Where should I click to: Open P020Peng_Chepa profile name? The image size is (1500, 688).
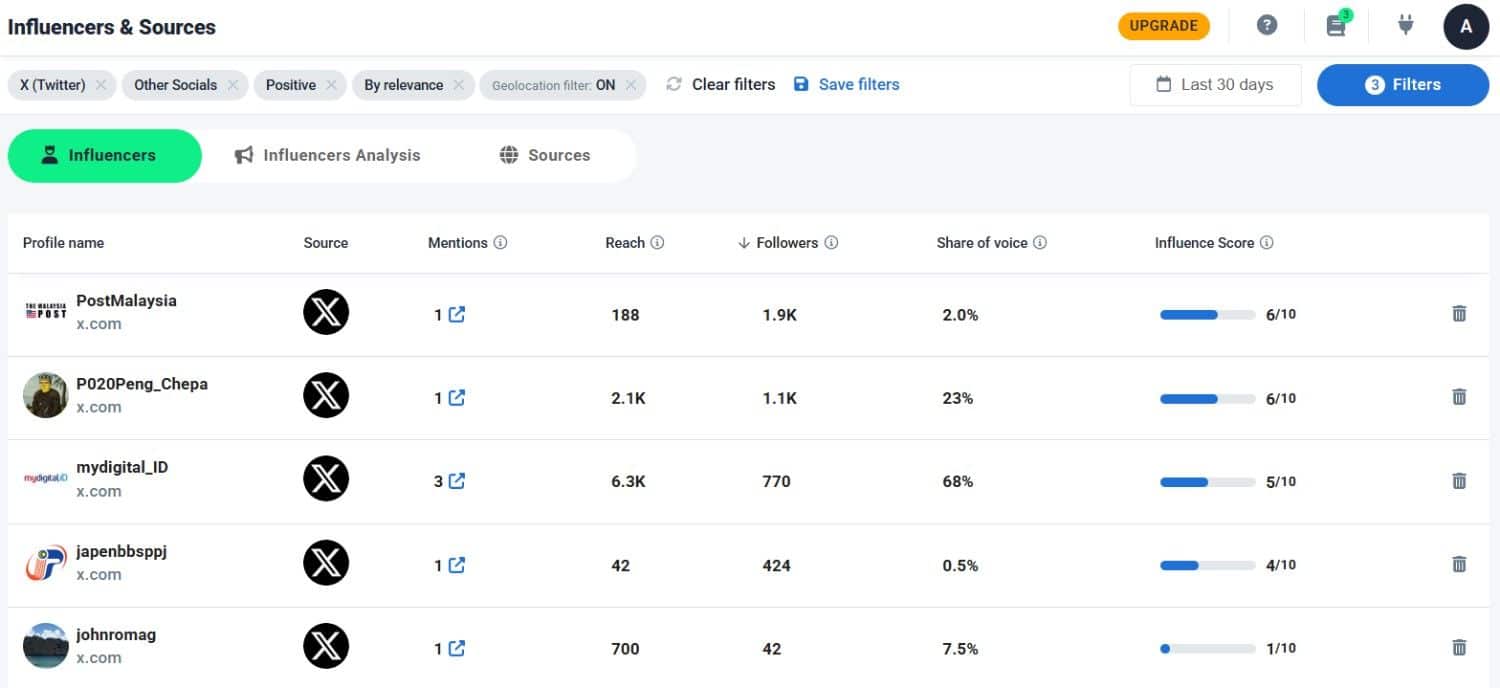tap(142, 384)
